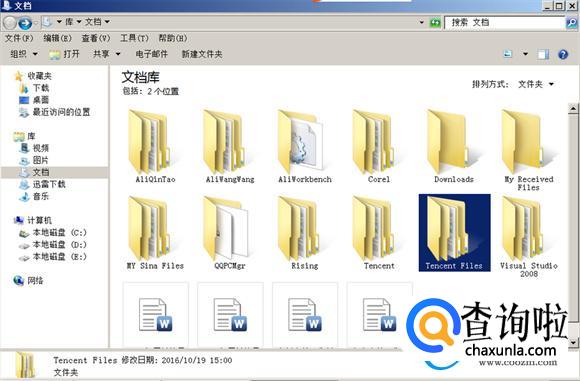The image size is (580, 381).
Task: Click the change view icon
Action: (508, 54)
